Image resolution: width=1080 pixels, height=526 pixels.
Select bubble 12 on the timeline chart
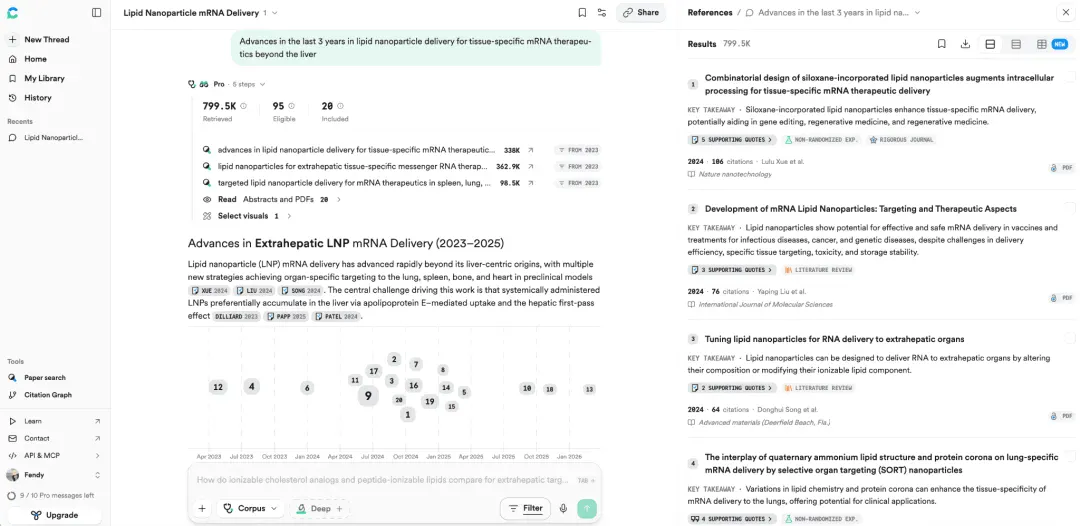[218, 387]
